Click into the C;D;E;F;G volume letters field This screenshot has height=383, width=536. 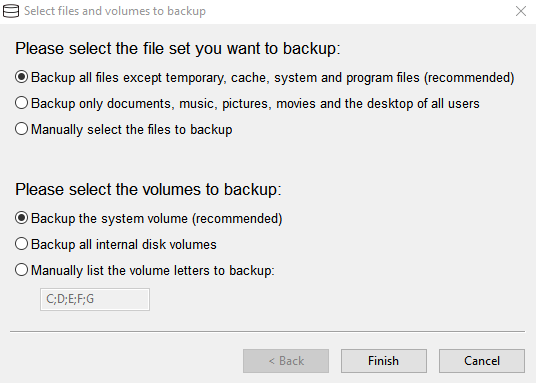[x=95, y=299]
